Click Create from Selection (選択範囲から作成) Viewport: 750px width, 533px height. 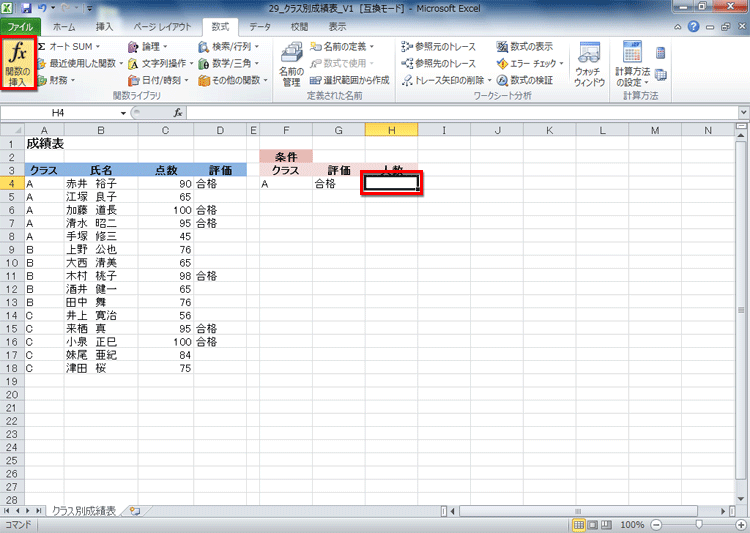point(350,80)
